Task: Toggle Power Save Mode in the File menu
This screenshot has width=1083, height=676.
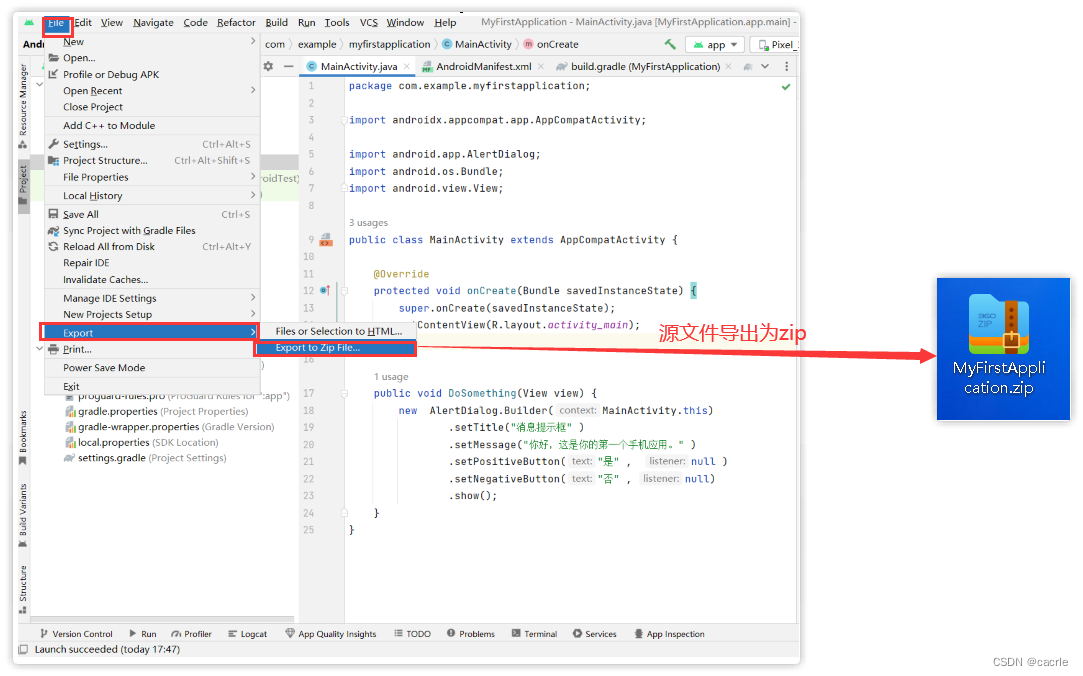Action: [152, 368]
